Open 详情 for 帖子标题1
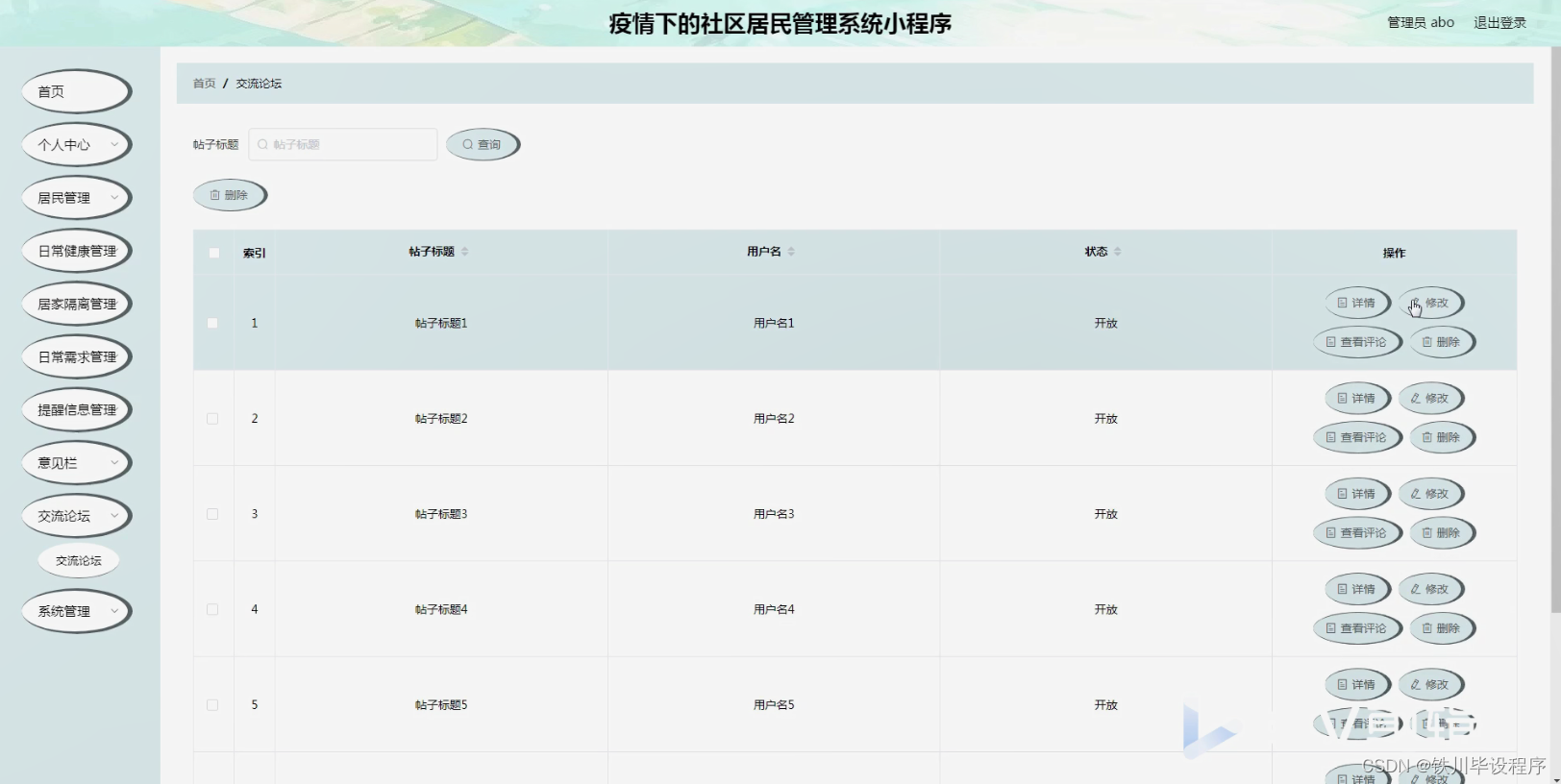Screen dimensions: 1561x784 click(x=1357, y=303)
